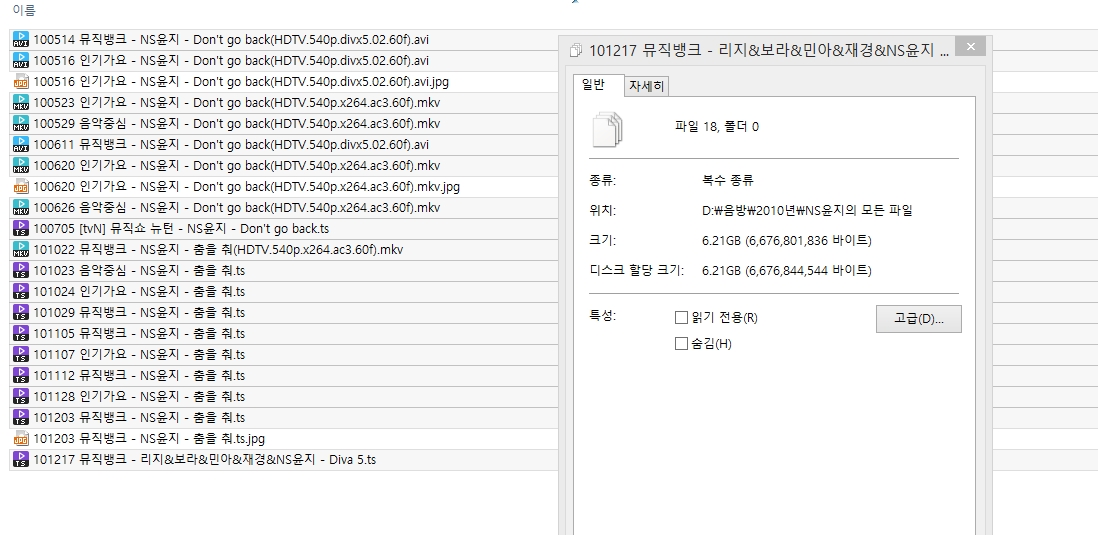Click the title bar icon of properties dialog
Image resolution: width=1098 pixels, height=535 pixels.
(576, 50)
